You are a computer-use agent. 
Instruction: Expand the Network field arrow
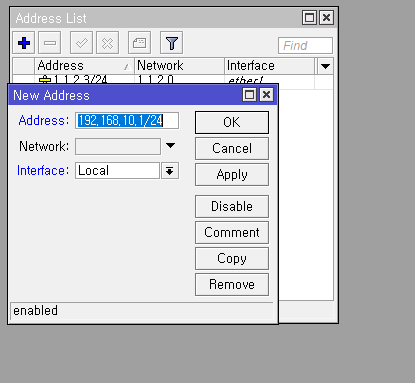pos(170,146)
